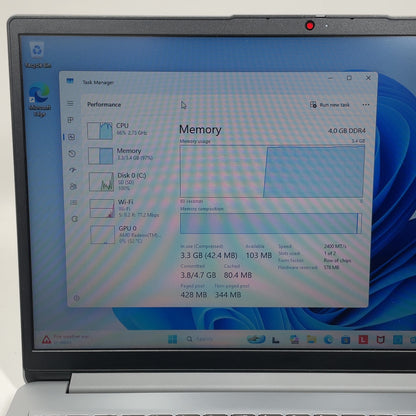This screenshot has height=416, width=416.
Task: Open the Microsoft Edge desktop shortcut
Action: point(39,100)
